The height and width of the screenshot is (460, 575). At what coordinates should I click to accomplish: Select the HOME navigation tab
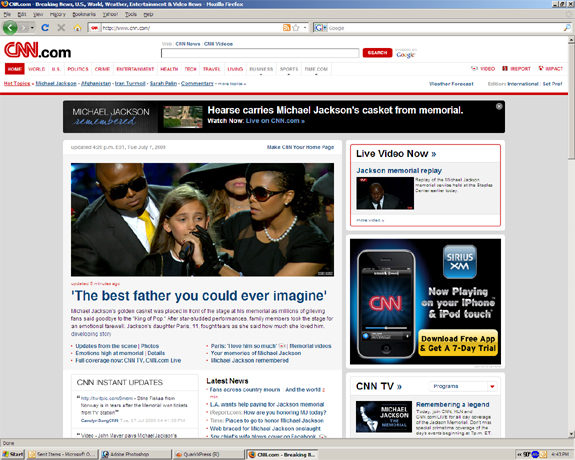(15, 69)
